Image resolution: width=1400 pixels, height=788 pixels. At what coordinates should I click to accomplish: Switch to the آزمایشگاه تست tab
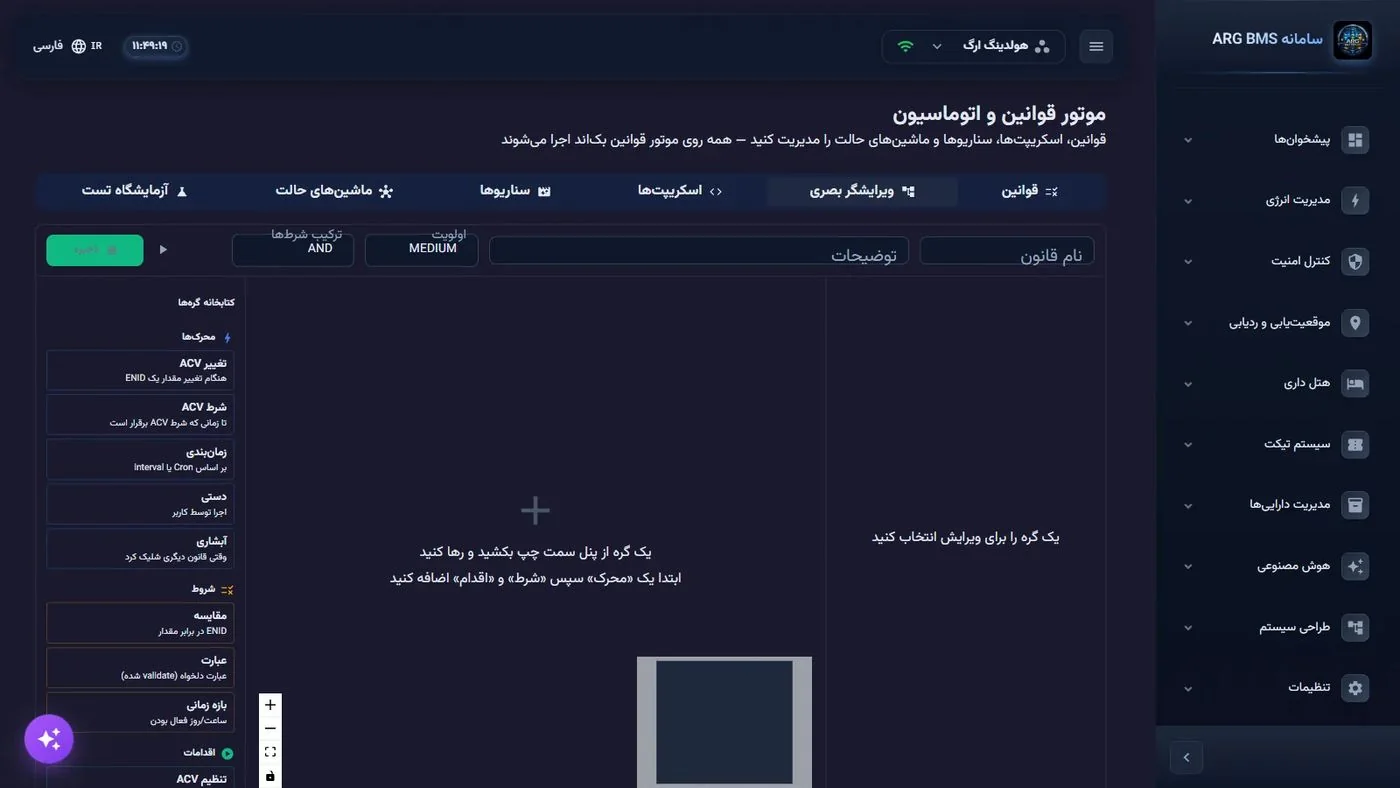tap(134, 191)
